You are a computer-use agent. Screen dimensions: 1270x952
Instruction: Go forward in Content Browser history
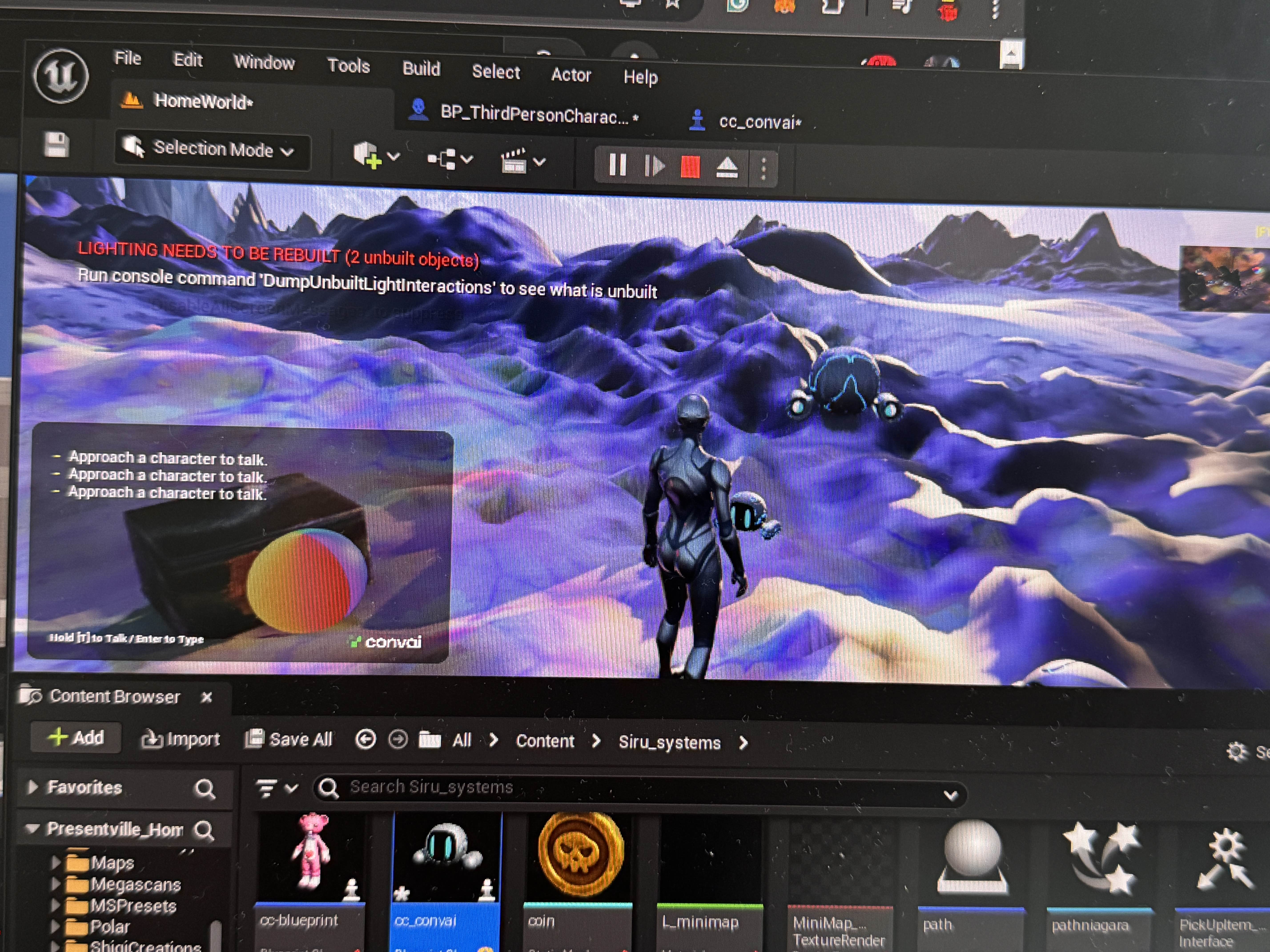(x=398, y=740)
